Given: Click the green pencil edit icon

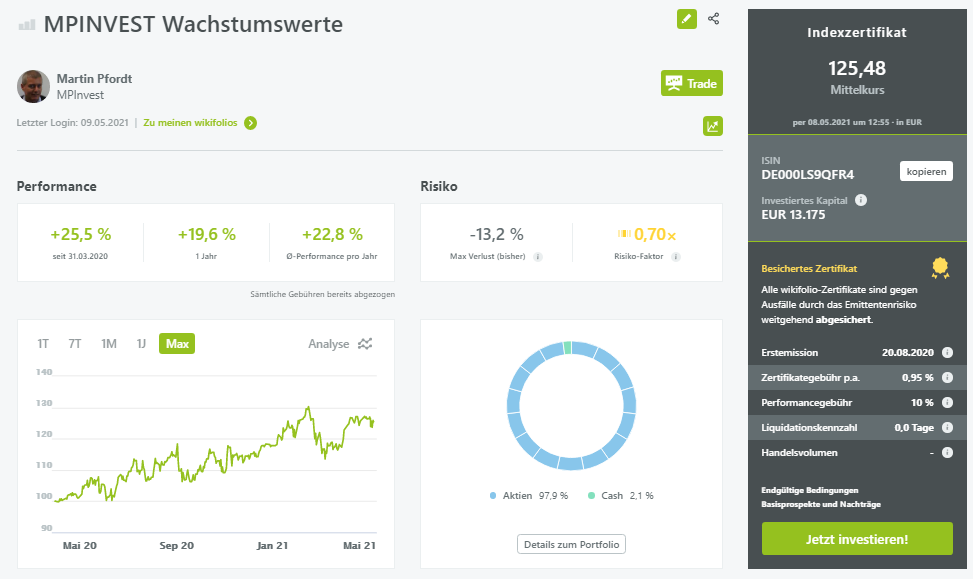Looking at the screenshot, I should click(686, 19).
